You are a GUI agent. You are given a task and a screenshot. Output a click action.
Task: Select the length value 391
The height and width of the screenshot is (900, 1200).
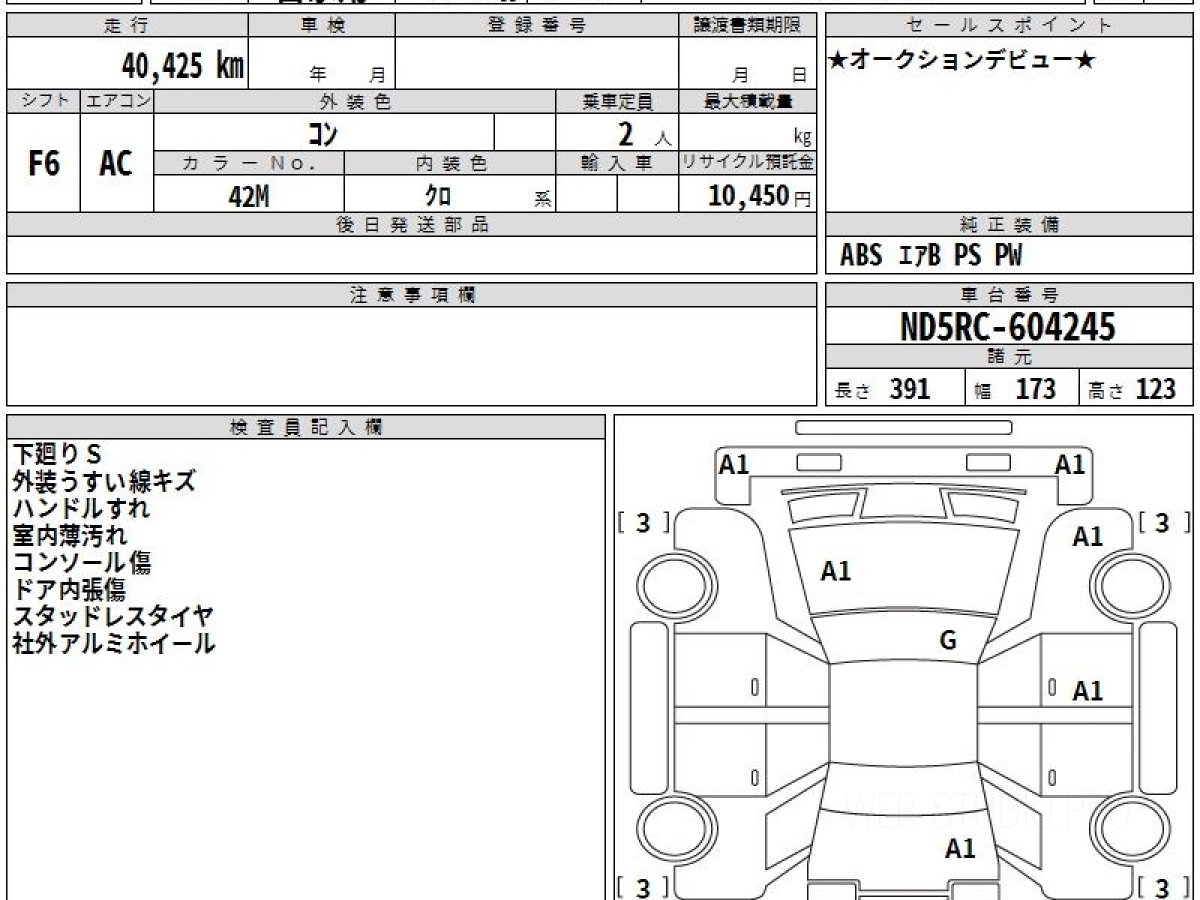coord(910,389)
